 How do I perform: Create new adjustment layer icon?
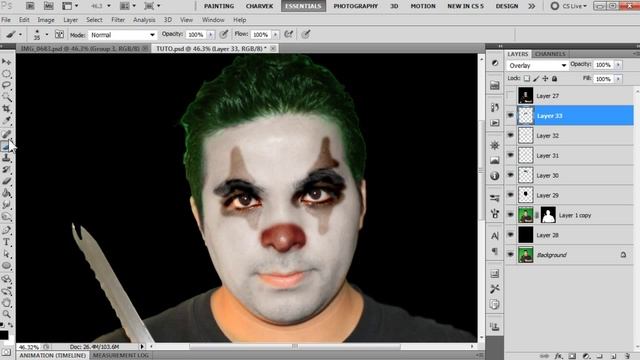pyautogui.click(x=586, y=356)
